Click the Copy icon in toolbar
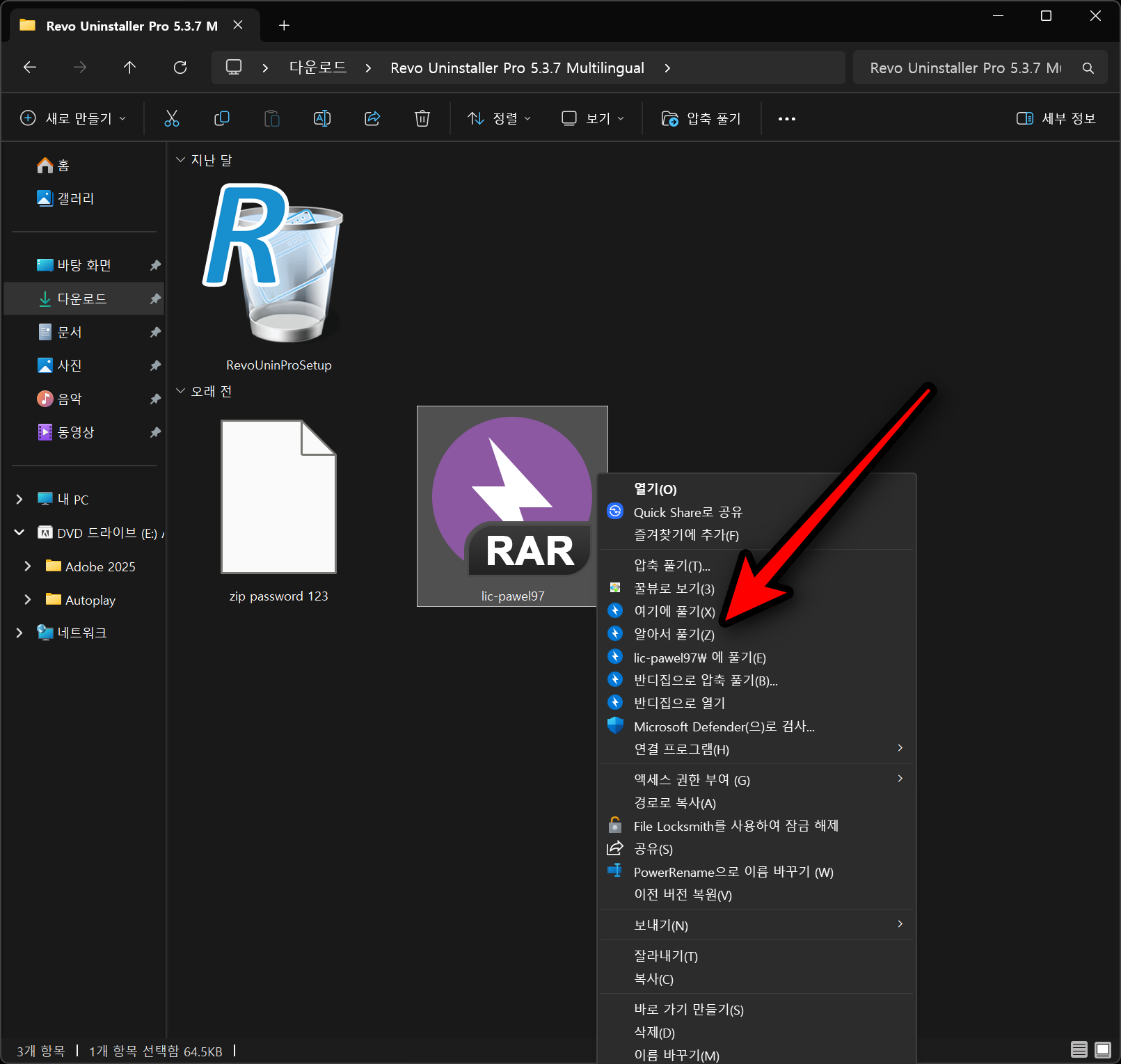 [x=222, y=118]
